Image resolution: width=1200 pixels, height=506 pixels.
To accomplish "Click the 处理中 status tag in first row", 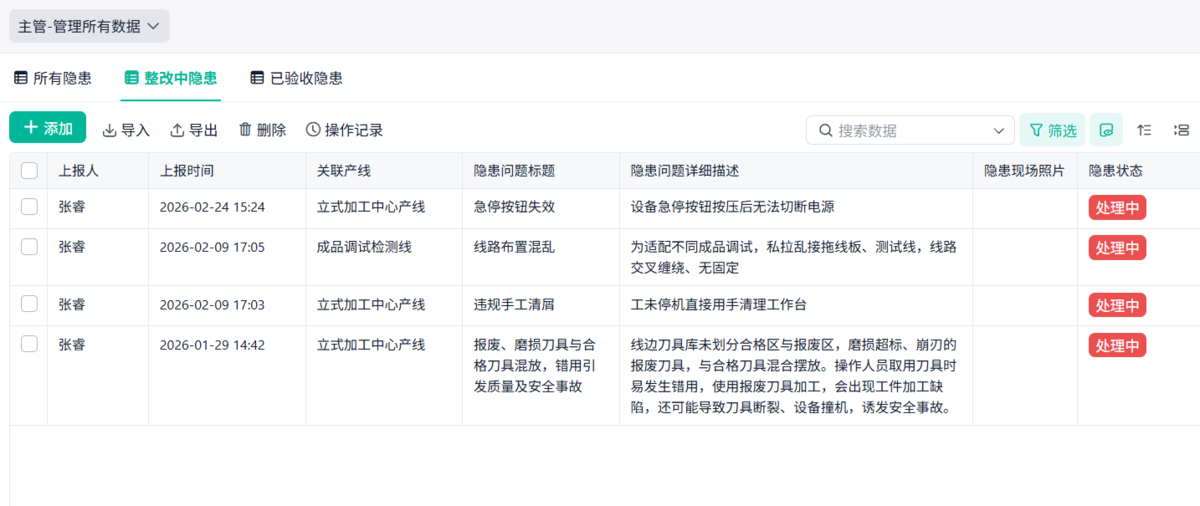I will (x=1117, y=208).
